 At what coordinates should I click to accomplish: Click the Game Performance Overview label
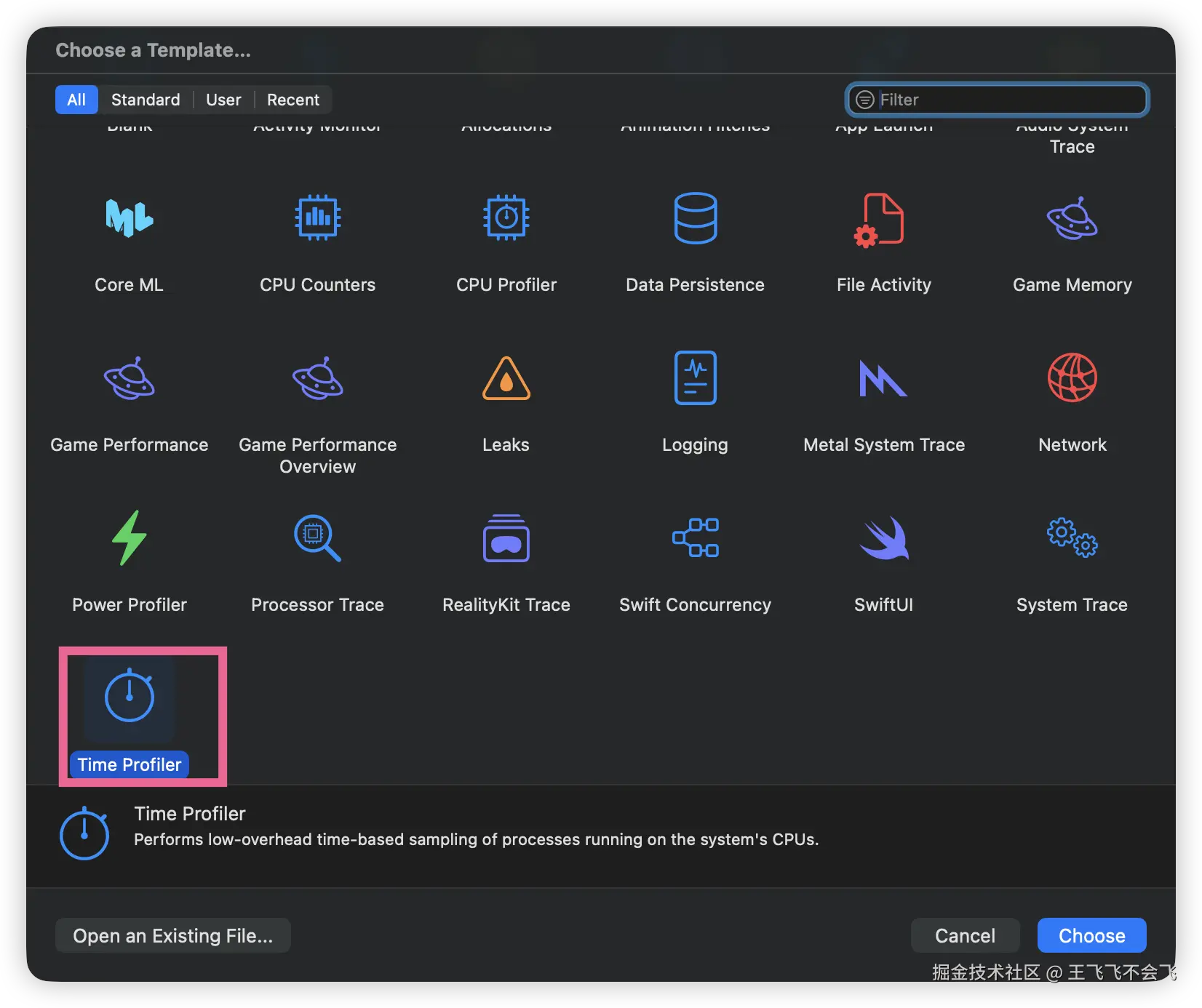[x=318, y=455]
